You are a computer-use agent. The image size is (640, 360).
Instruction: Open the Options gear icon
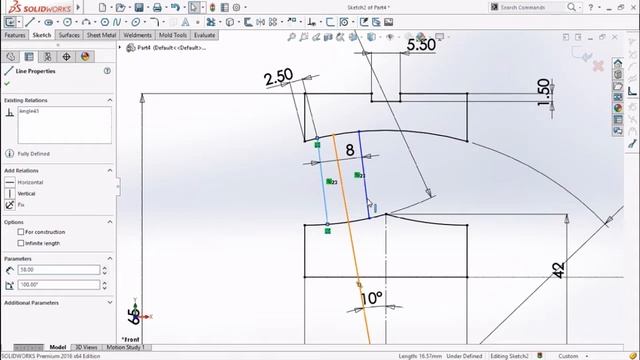click(236, 7)
